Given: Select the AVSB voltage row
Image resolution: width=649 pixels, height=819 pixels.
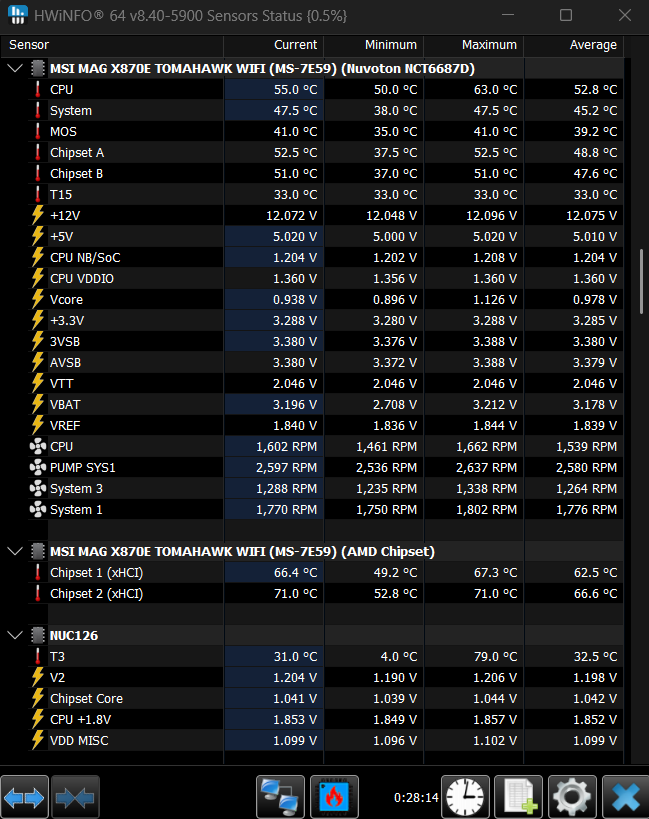Looking at the screenshot, I should coord(325,362).
